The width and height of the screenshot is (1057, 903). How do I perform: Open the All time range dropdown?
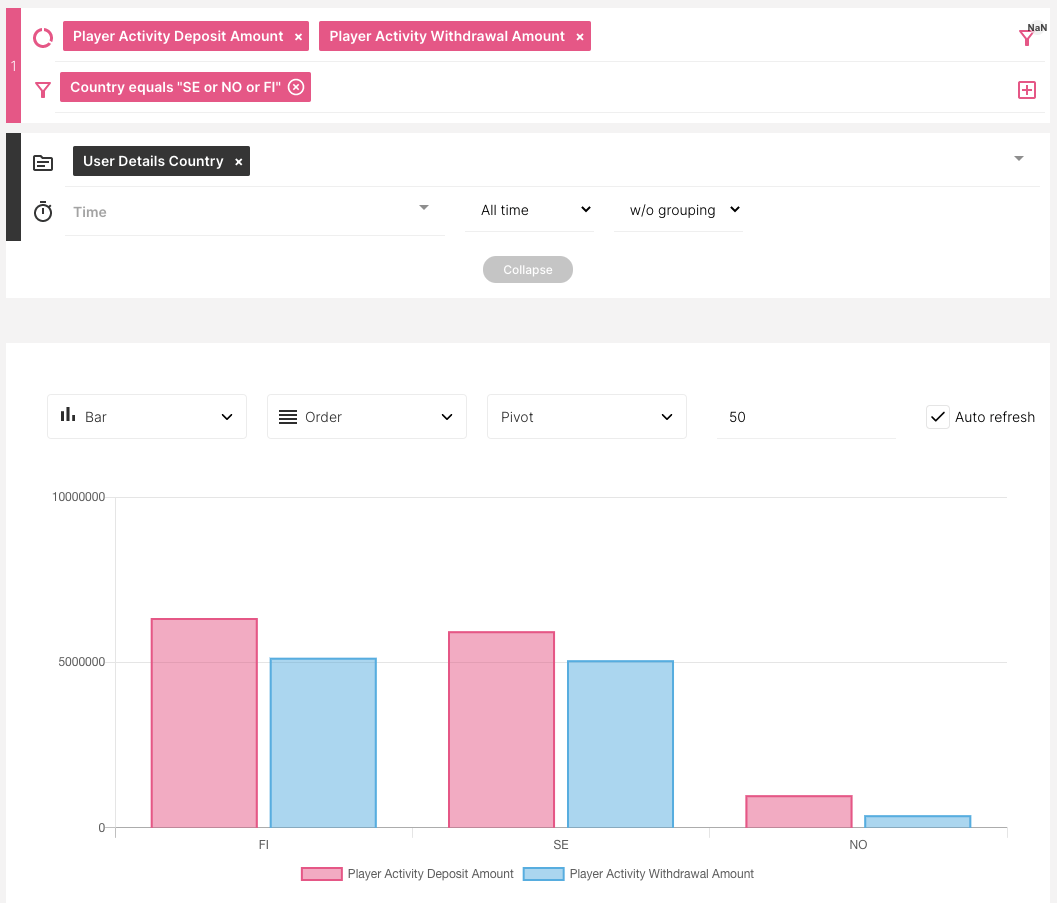pos(529,211)
